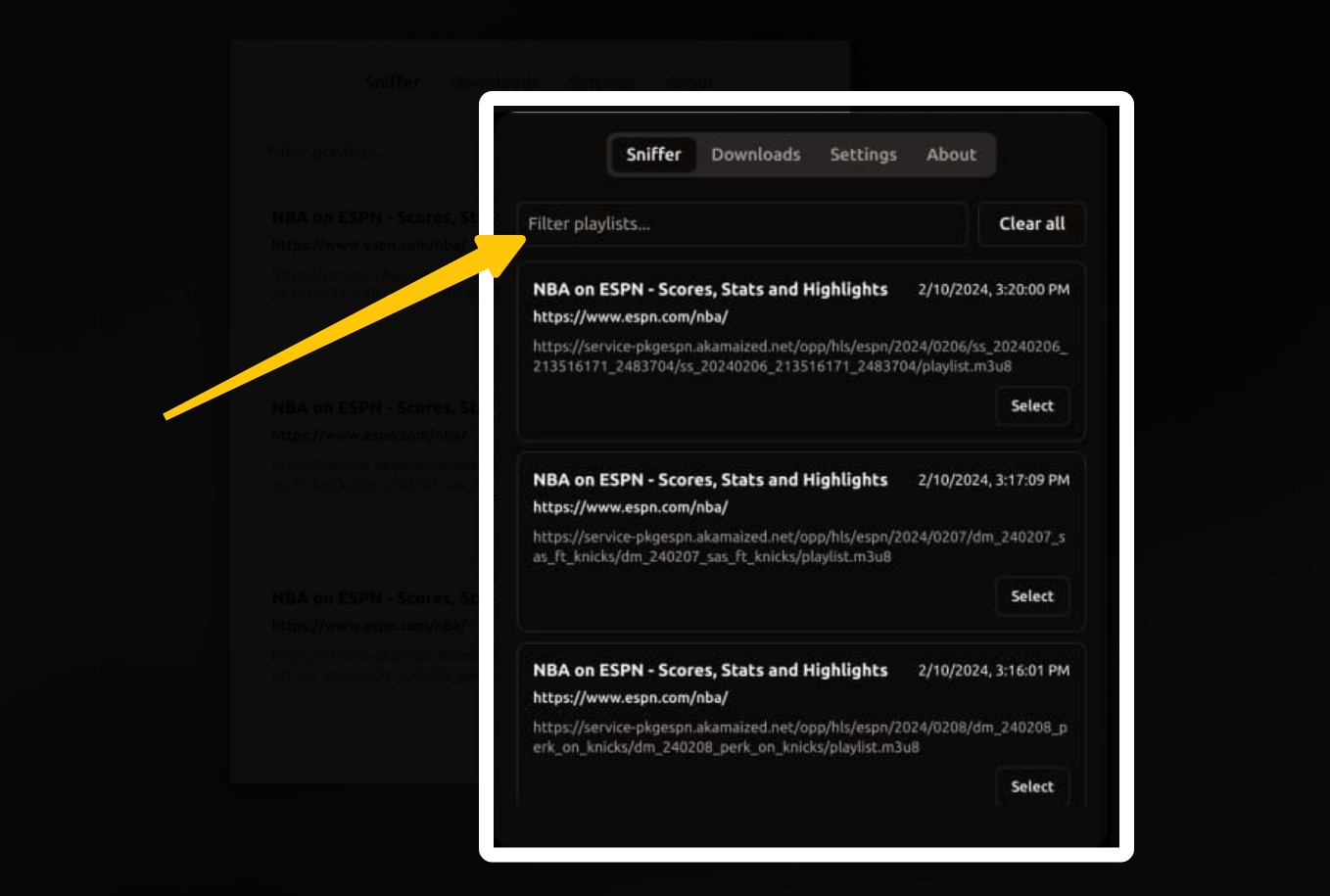Click the 2/10/2024, 3:20:00 PM timestamp
The width and height of the screenshot is (1330, 896).
point(993,290)
